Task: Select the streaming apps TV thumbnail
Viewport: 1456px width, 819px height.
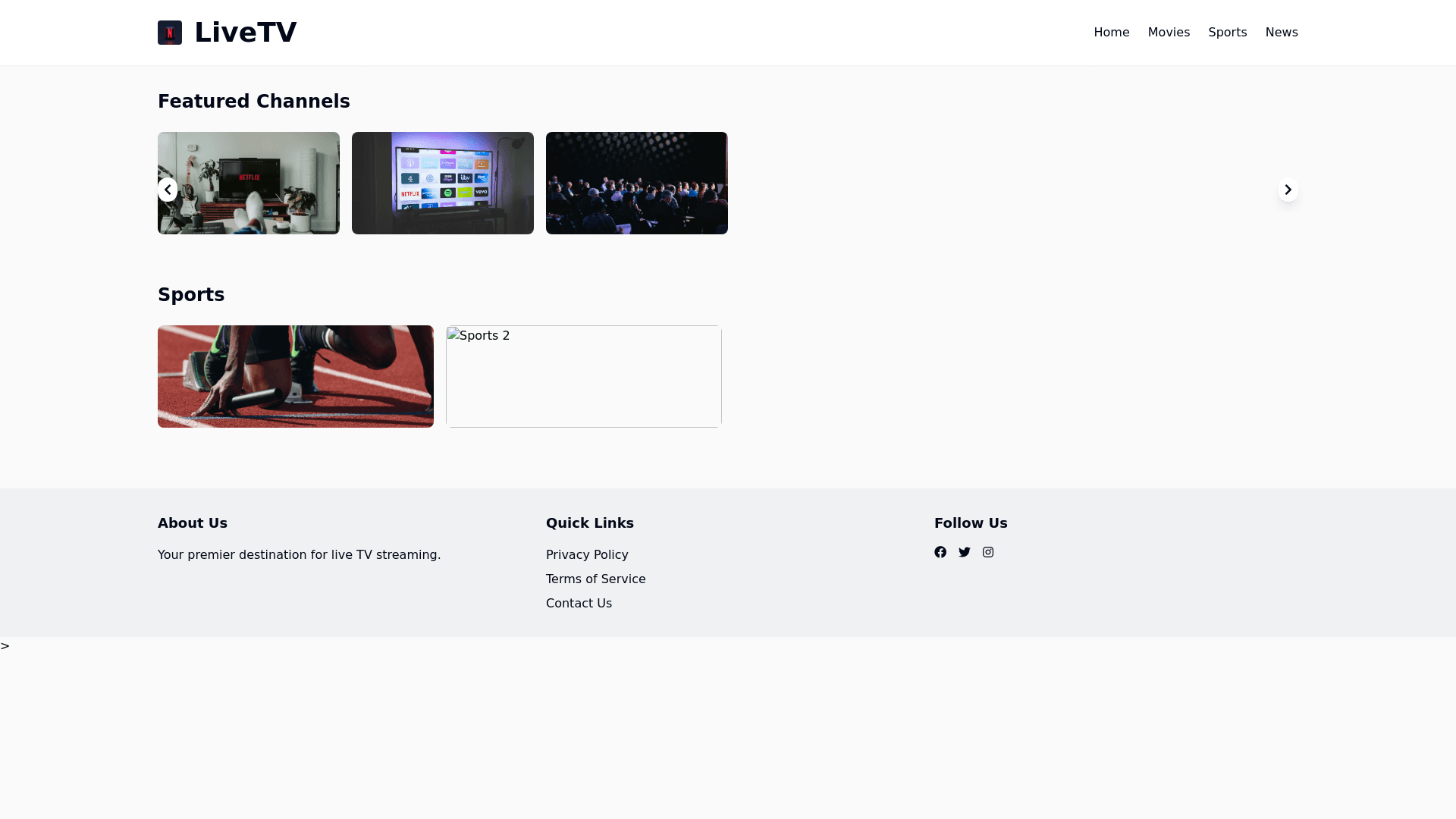Action: pyautogui.click(x=443, y=183)
